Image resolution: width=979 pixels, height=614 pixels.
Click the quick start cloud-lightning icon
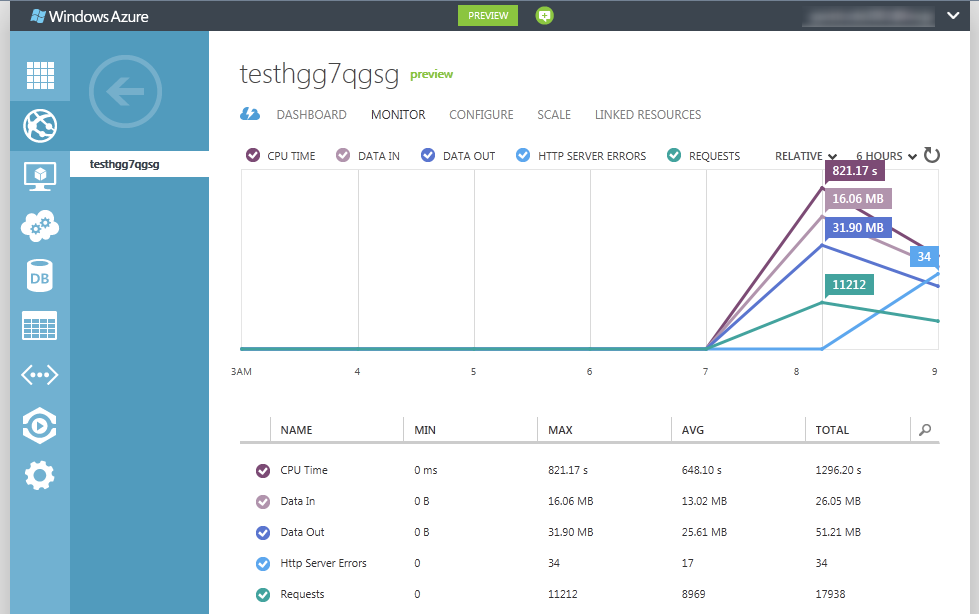point(250,114)
